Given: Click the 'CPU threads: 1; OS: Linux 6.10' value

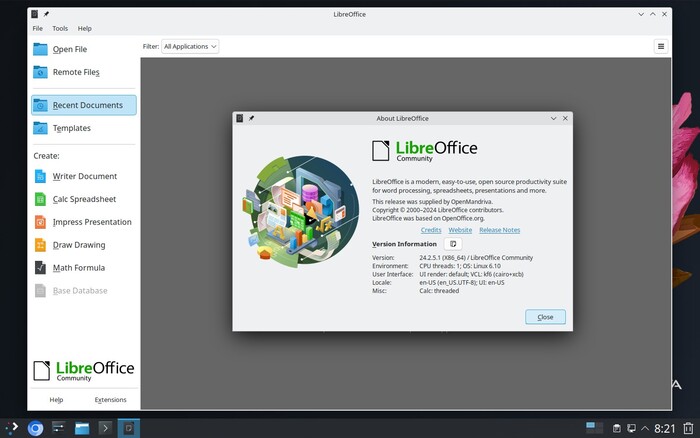Looking at the screenshot, I should [x=460, y=266].
